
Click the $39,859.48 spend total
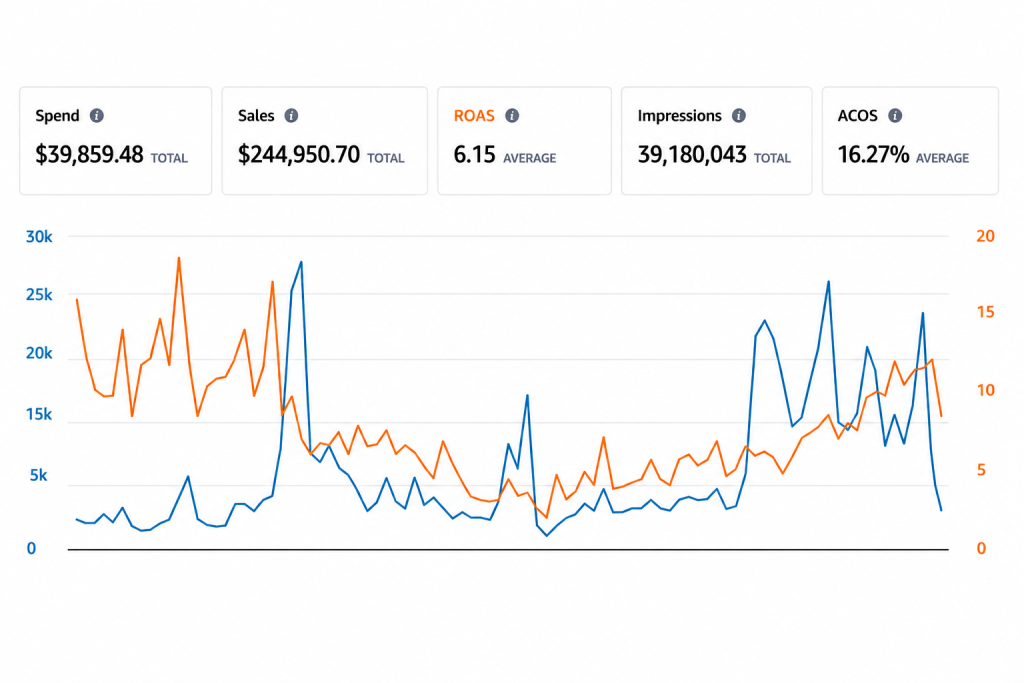[x=89, y=155]
